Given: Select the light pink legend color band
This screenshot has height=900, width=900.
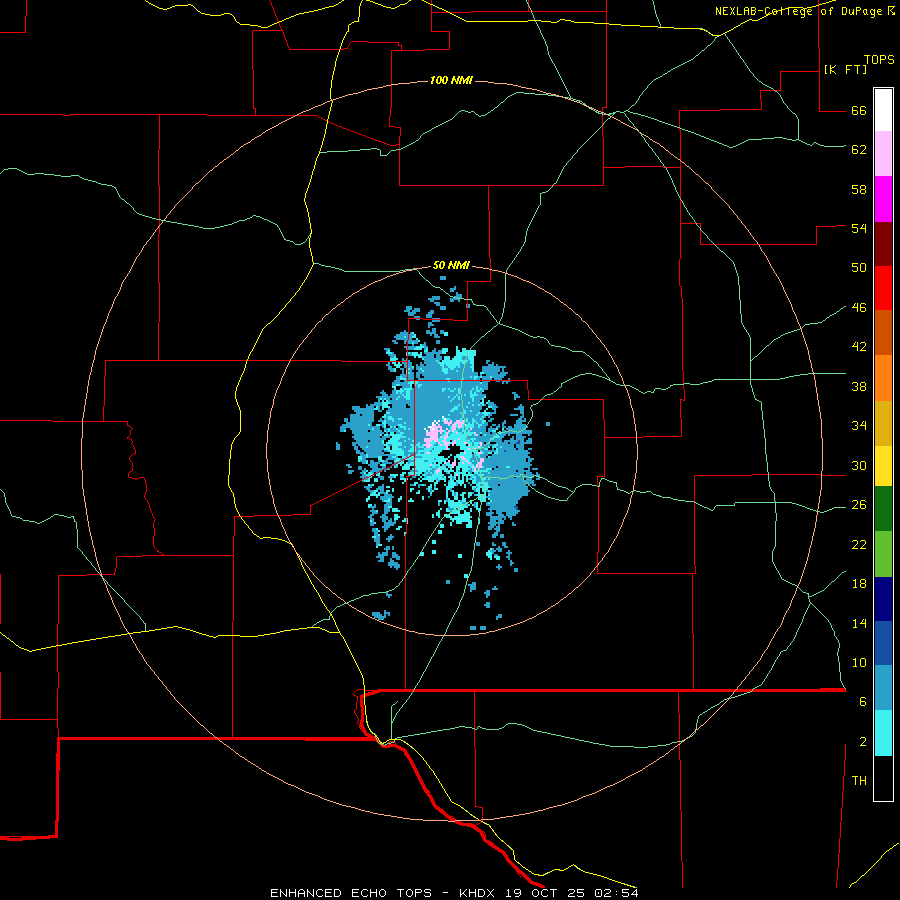Looking at the screenshot, I should [883, 154].
